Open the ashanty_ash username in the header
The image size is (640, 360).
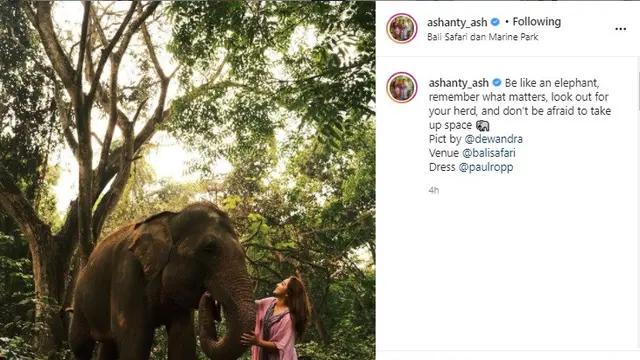click(457, 22)
